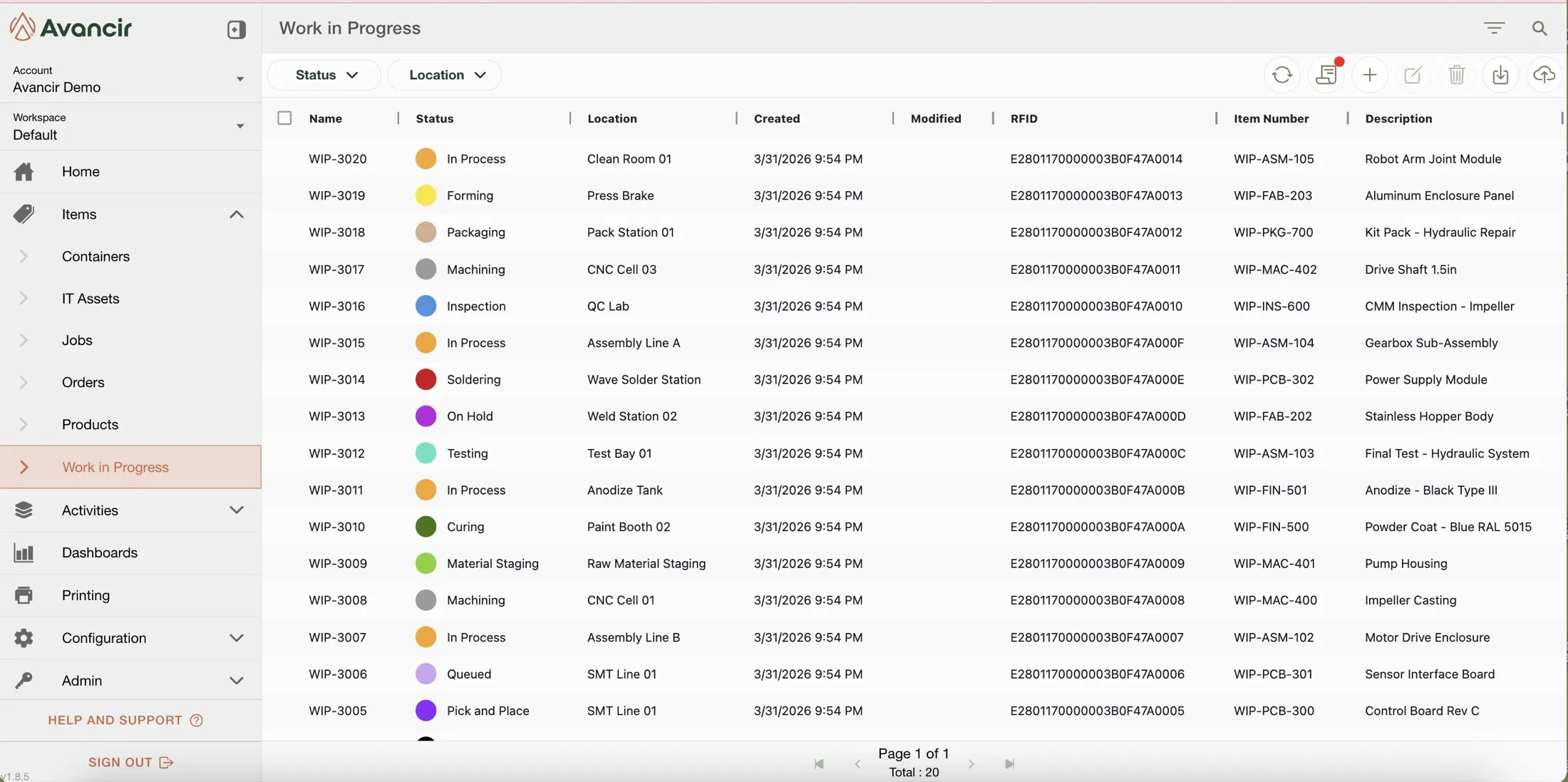This screenshot has width=1568, height=782.
Task: Open the Status filter dropdown
Action: tap(326, 75)
